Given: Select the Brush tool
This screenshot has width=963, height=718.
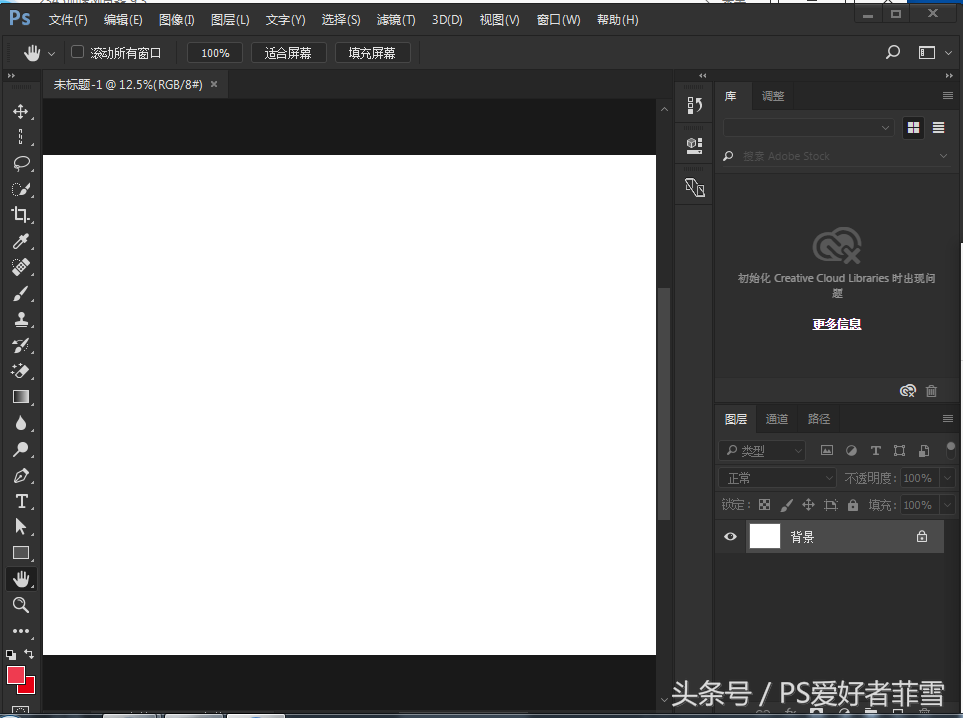Looking at the screenshot, I should pos(21,294).
